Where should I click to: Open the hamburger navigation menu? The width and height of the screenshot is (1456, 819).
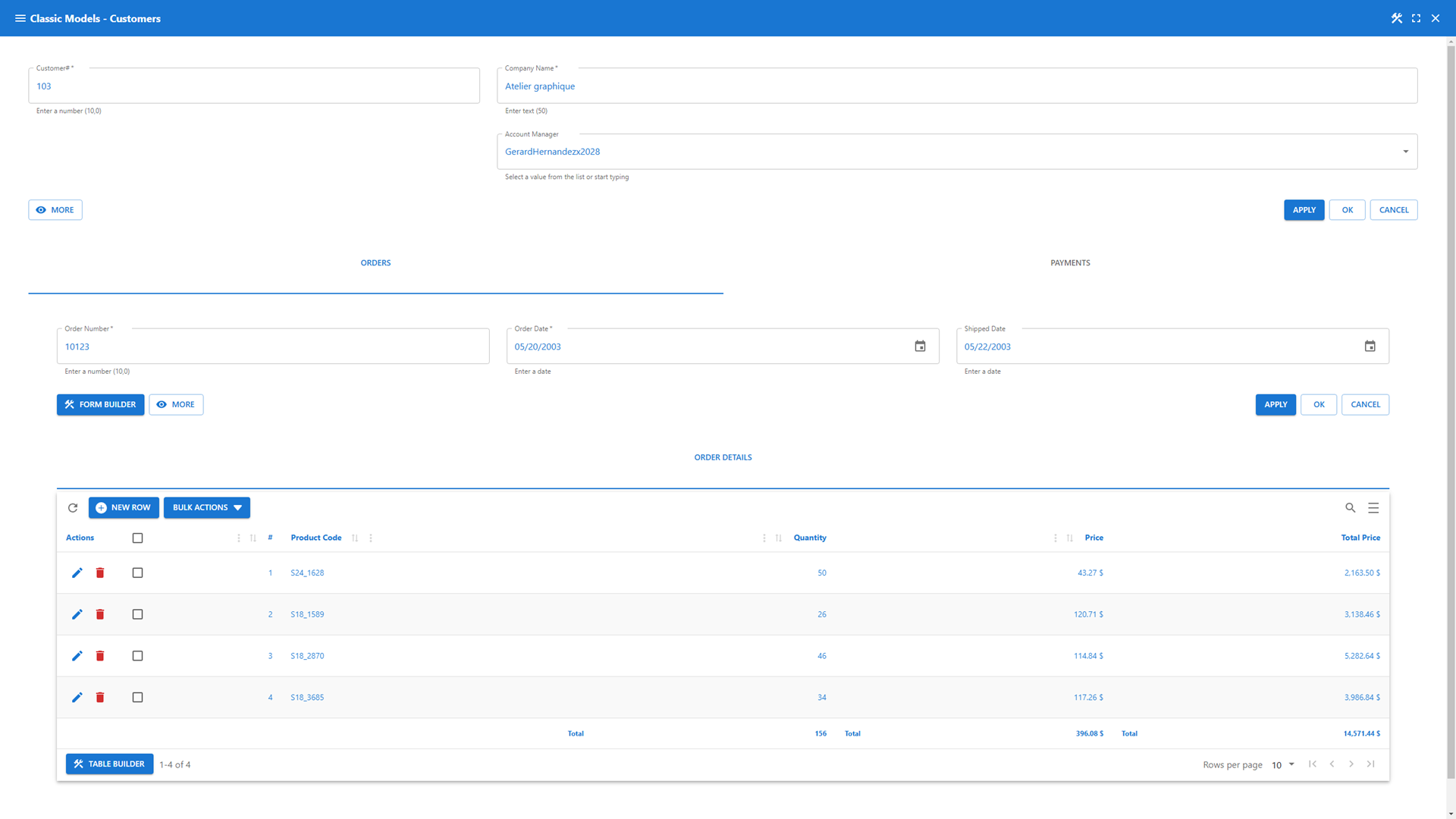click(20, 18)
